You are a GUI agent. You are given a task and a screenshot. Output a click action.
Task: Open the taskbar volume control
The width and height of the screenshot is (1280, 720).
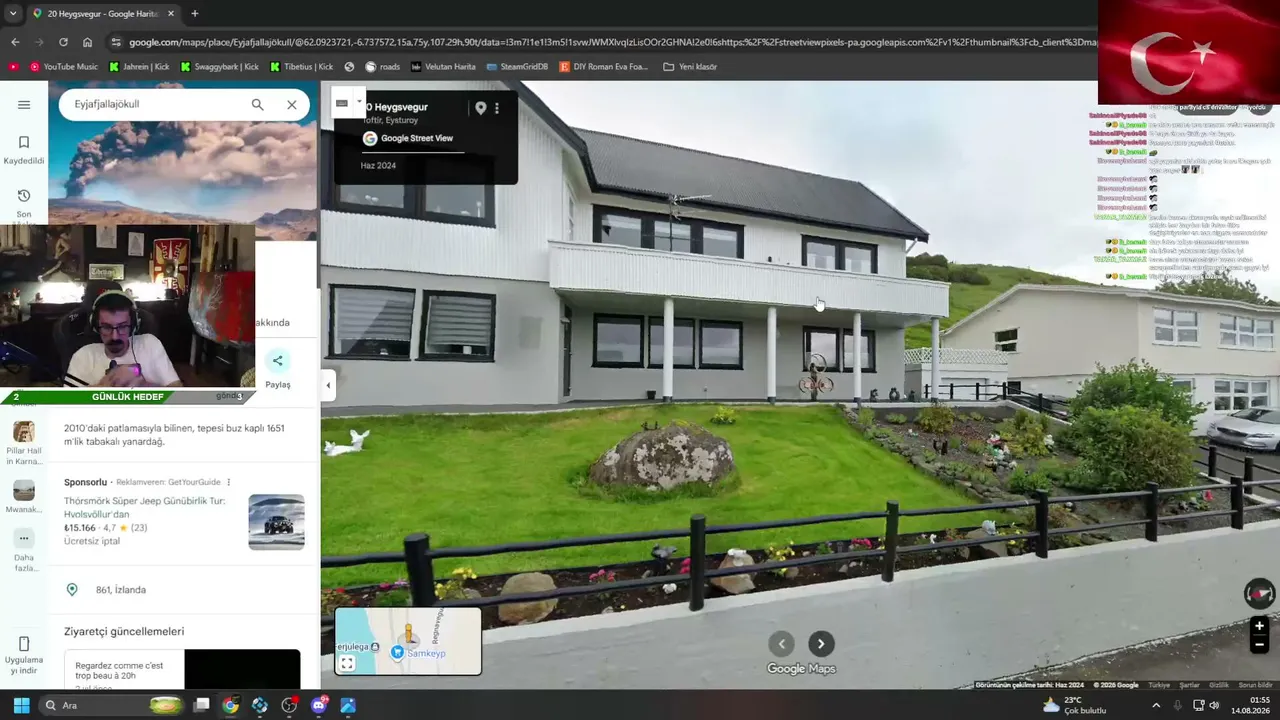coord(1215,705)
